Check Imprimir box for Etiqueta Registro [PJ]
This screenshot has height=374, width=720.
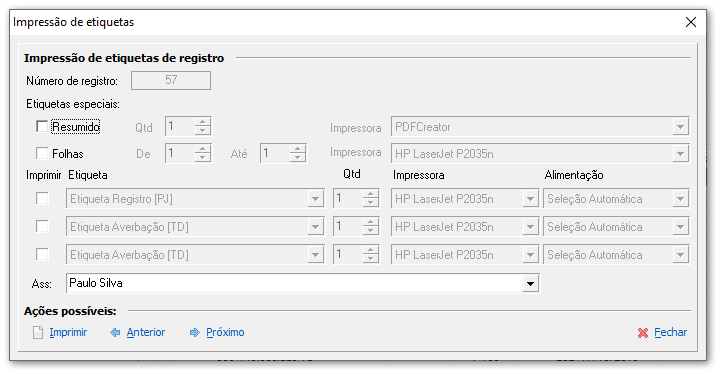pyautogui.click(x=42, y=198)
